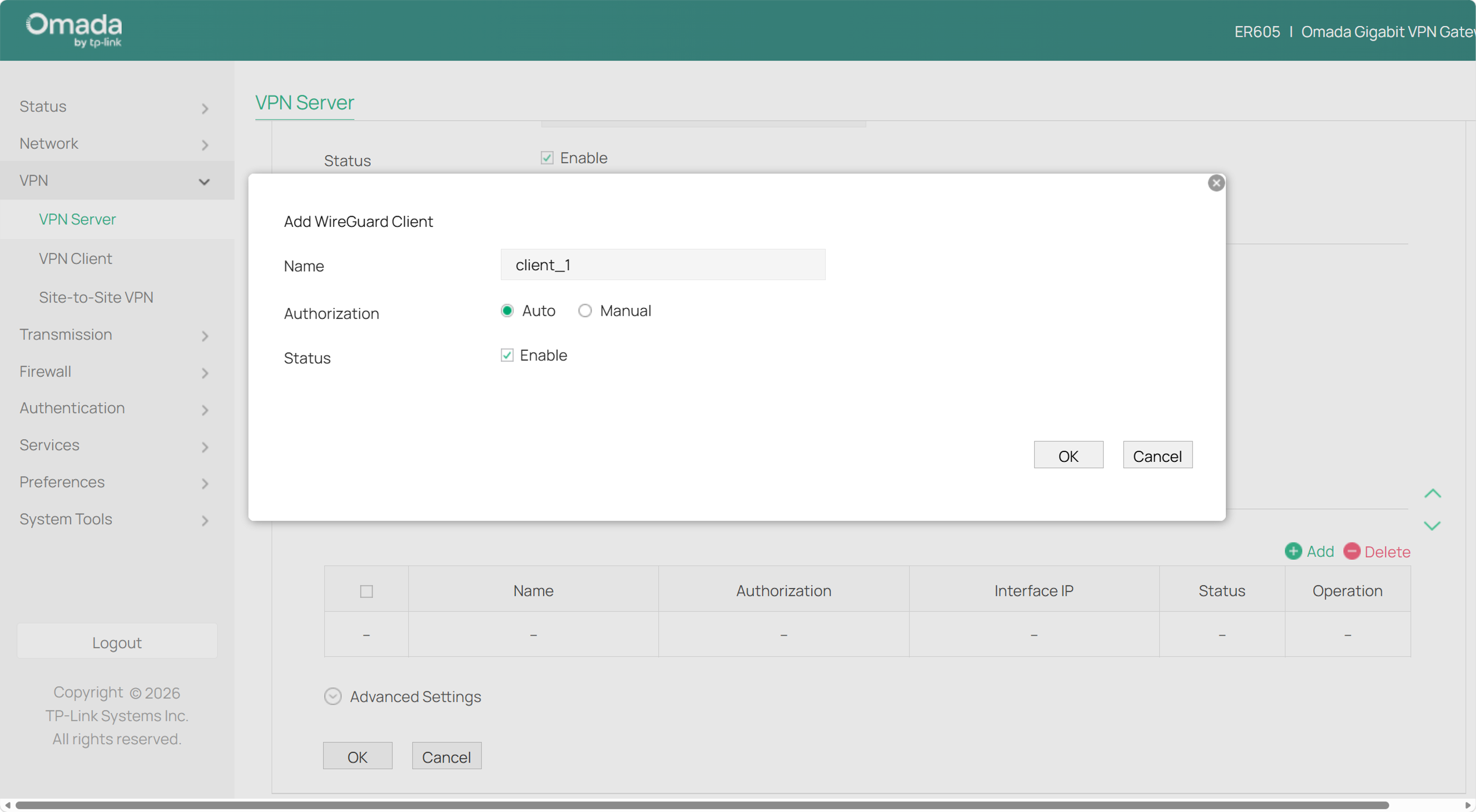Click the ER605 model text in header
This screenshot has width=1476, height=812.
tap(1257, 32)
